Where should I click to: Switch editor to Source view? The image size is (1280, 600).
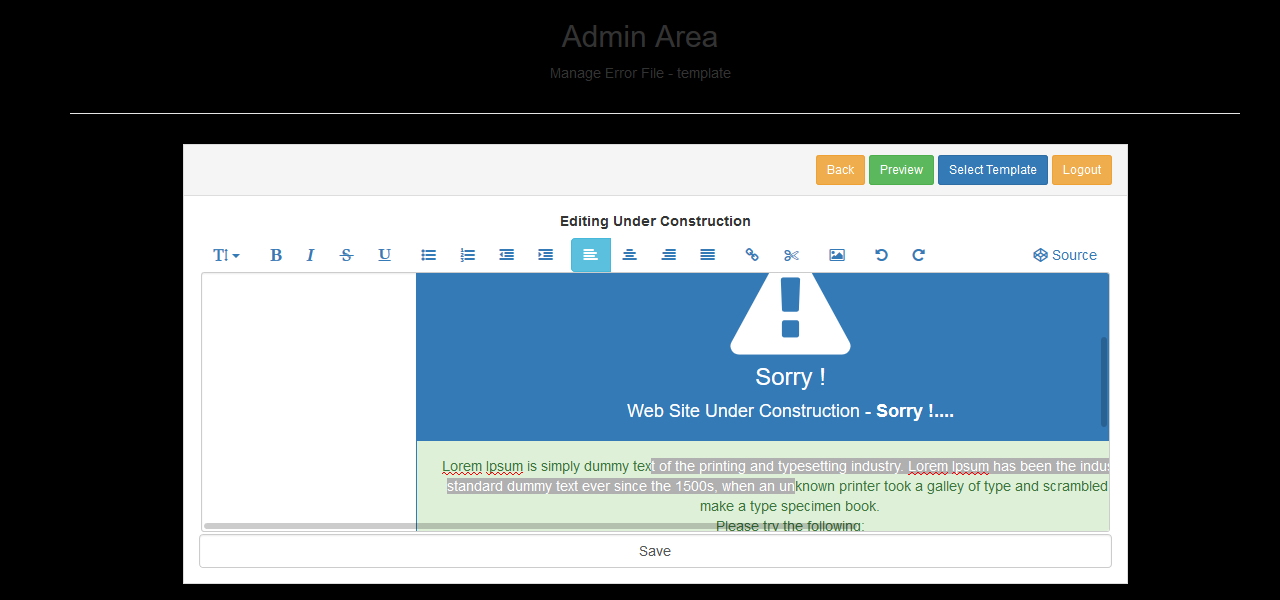1065,255
